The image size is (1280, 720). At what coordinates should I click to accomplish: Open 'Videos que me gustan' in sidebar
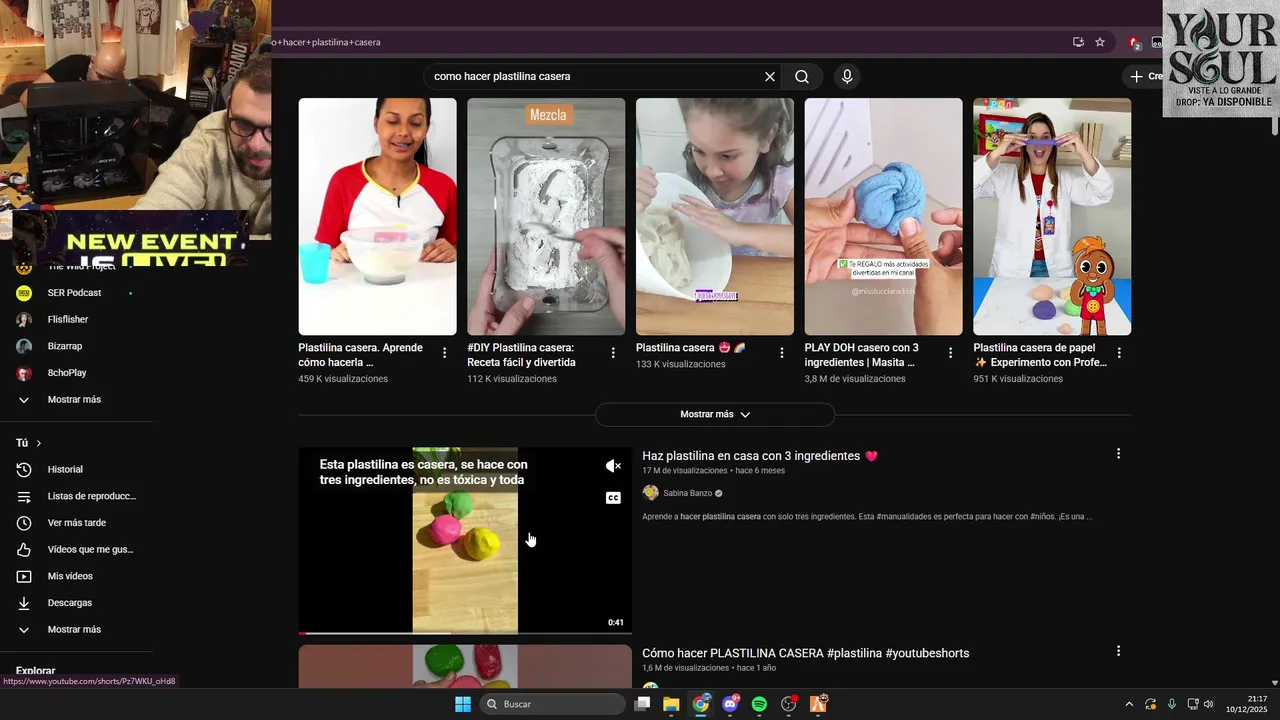pos(74,549)
